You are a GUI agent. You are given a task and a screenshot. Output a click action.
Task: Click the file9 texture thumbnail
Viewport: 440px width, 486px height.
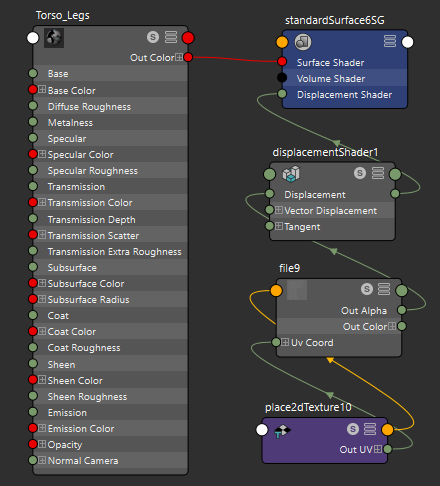(297, 290)
